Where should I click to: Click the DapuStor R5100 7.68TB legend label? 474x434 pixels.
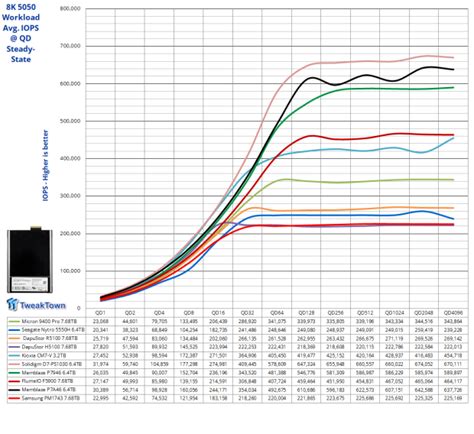point(51,338)
